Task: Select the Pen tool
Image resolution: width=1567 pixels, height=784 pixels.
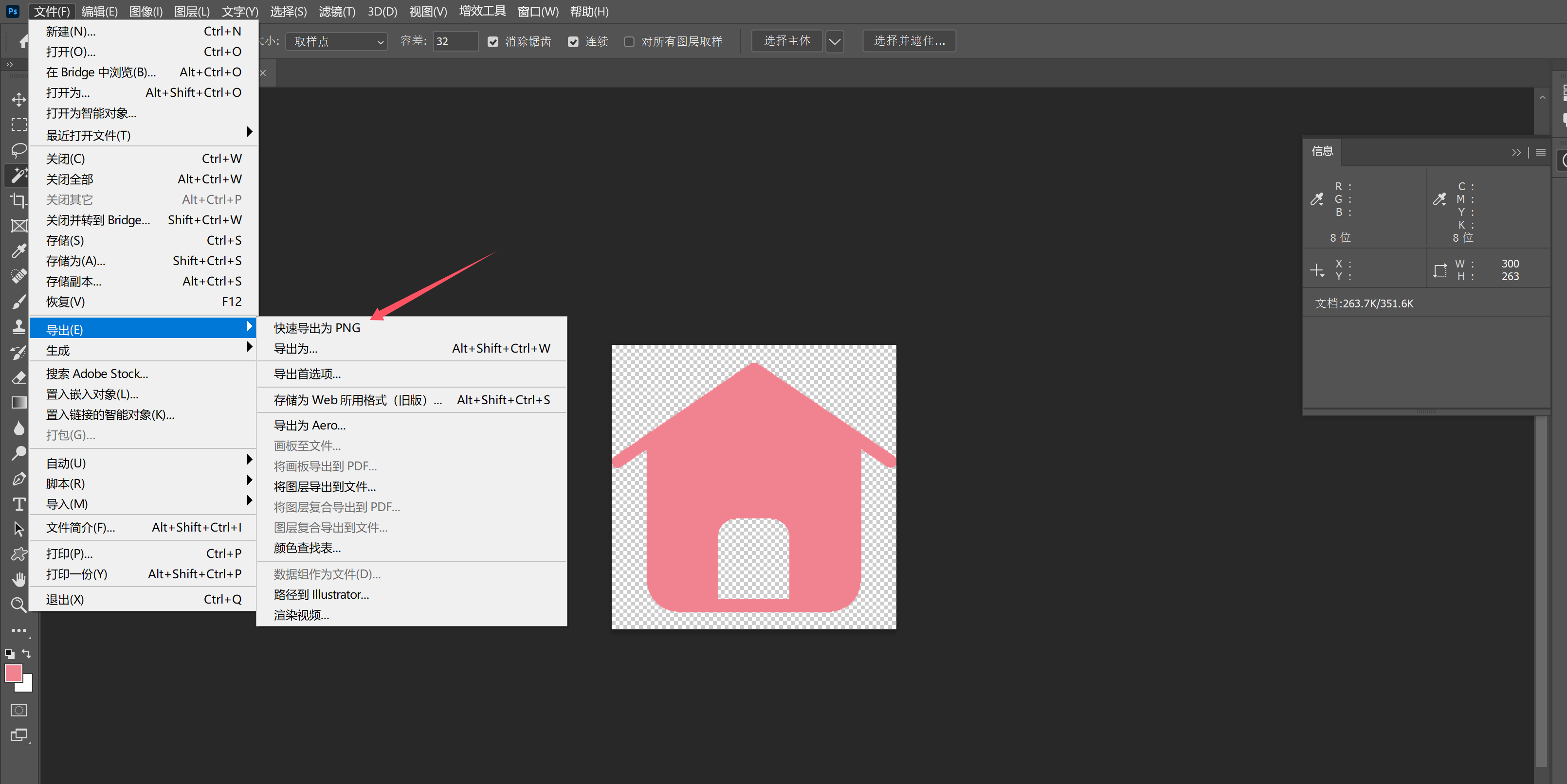Action: (x=19, y=478)
